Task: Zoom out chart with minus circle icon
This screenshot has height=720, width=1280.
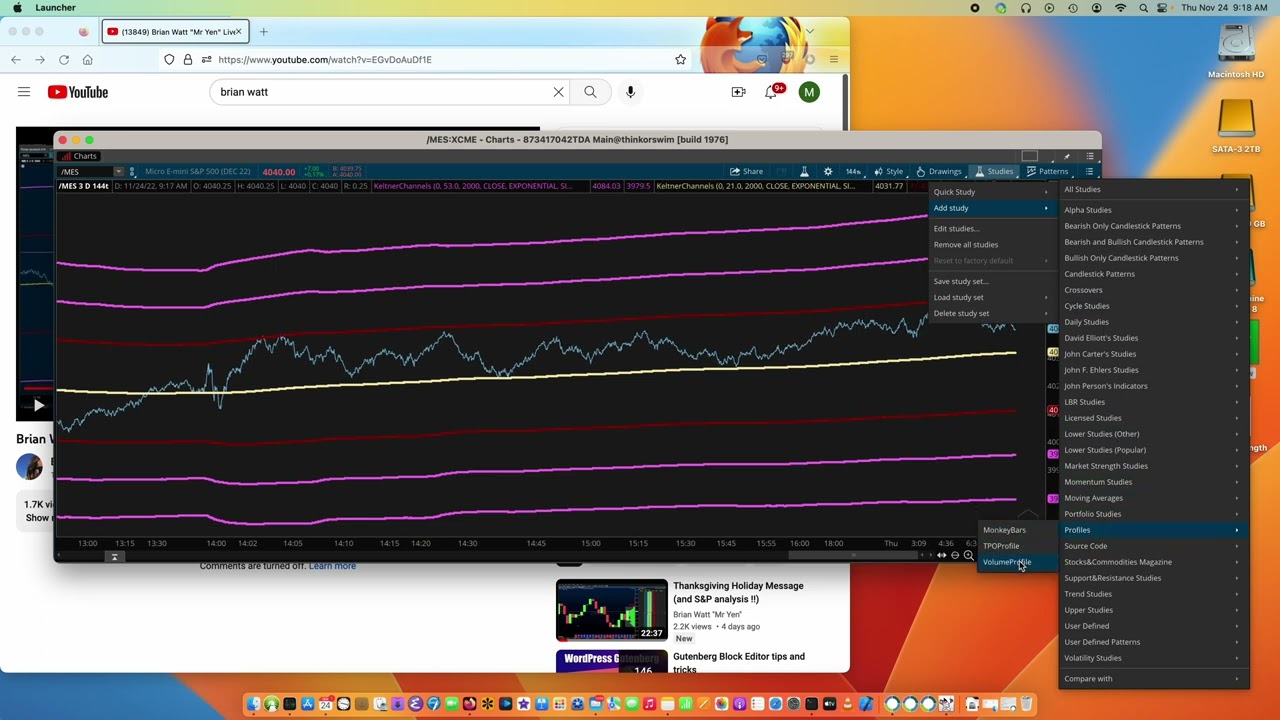Action: tap(955, 555)
